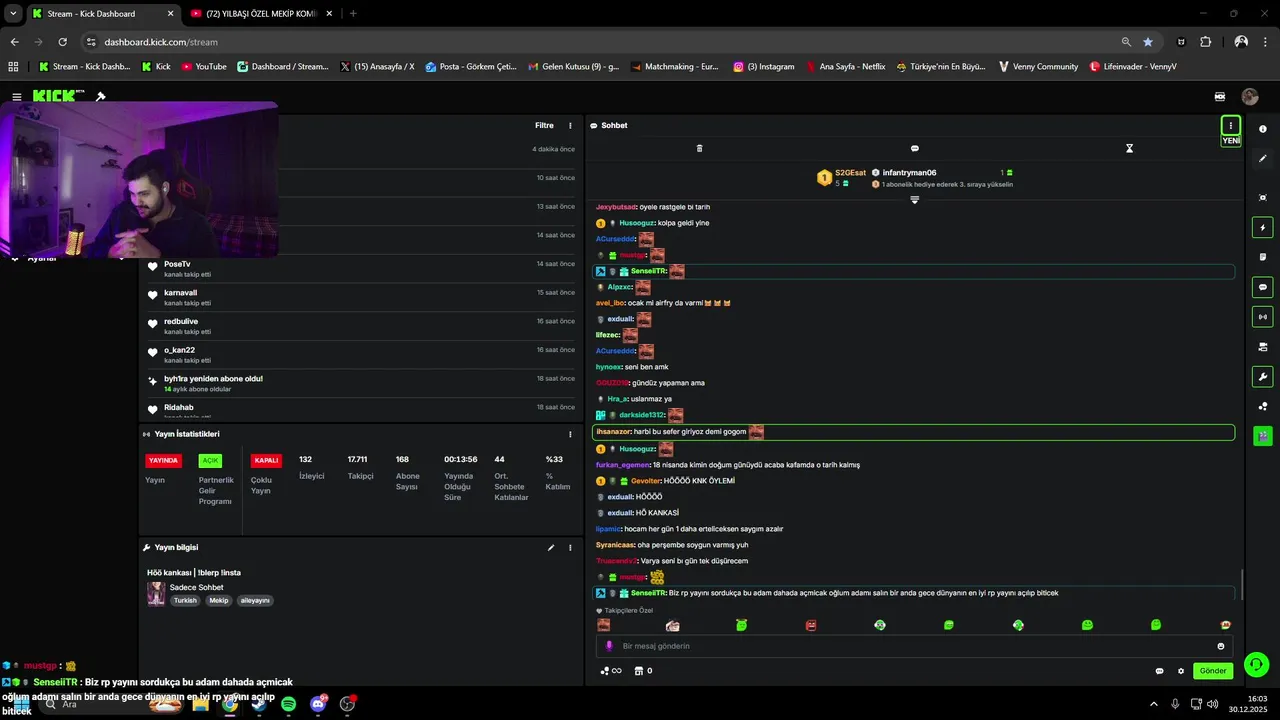Viewport: 1280px width, 720px height.
Task: Open Steam from taskbar
Action: [259, 704]
